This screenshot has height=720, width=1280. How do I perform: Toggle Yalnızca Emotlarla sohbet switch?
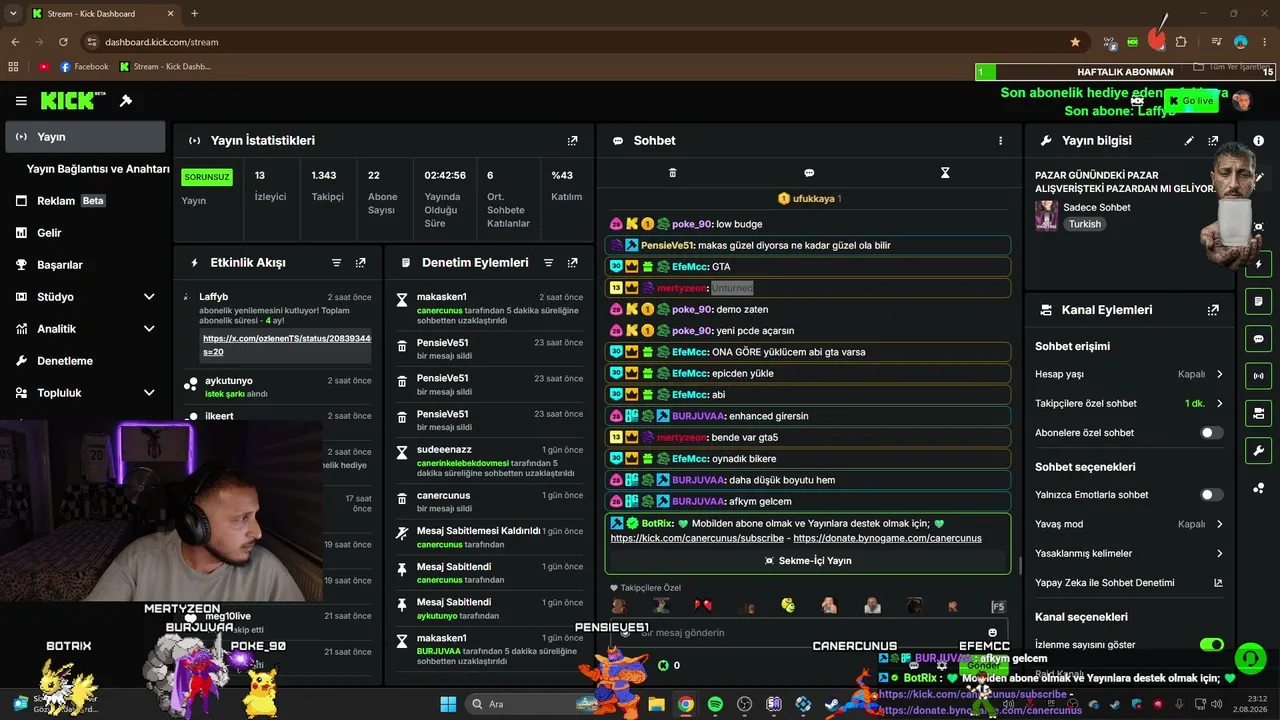coord(1211,495)
